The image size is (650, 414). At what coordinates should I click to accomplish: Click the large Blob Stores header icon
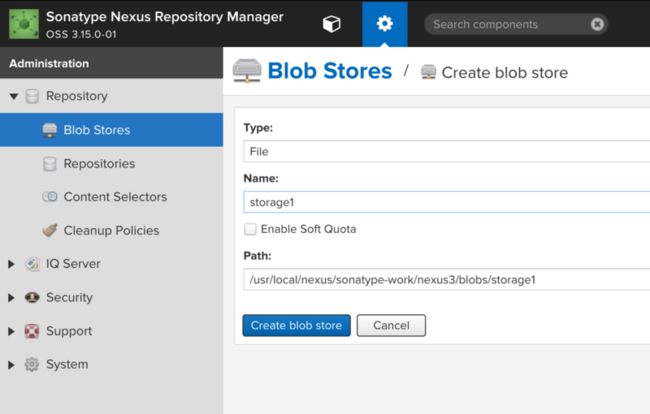247,71
